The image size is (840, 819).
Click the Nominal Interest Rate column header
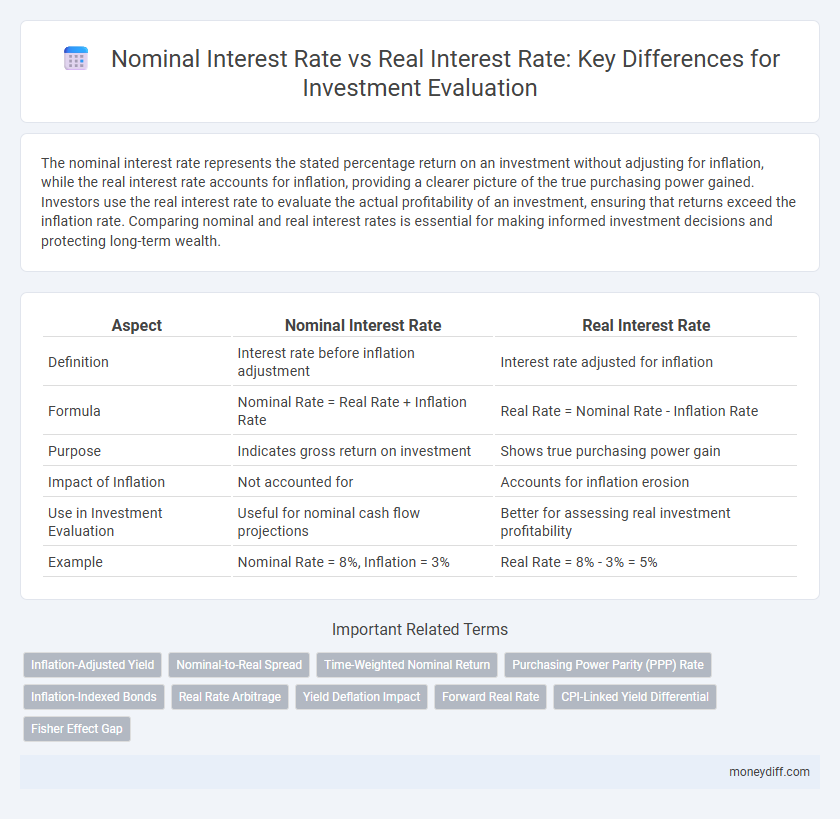click(x=363, y=325)
